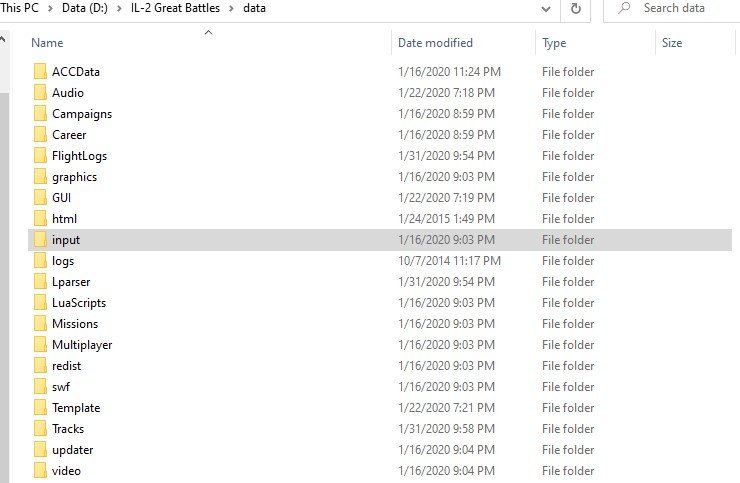Click the Campaigns folder icon
Screen dimensions: 740x483
(41, 114)
